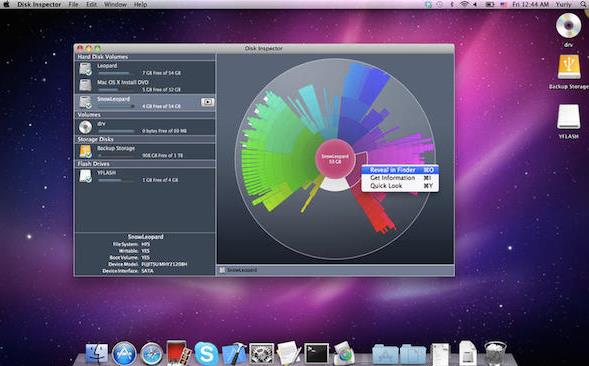Open Trash in the Dock

(495, 353)
